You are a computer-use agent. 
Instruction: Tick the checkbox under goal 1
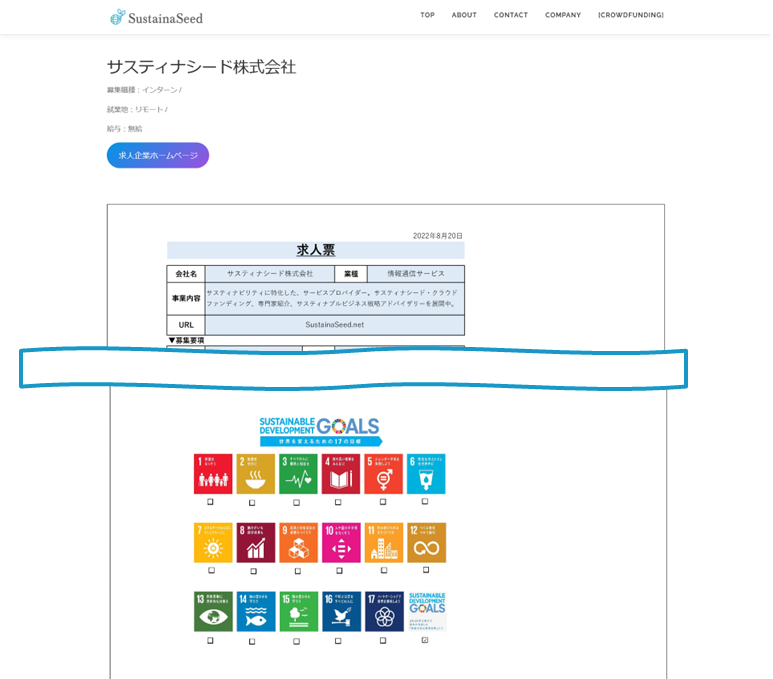coord(211,501)
